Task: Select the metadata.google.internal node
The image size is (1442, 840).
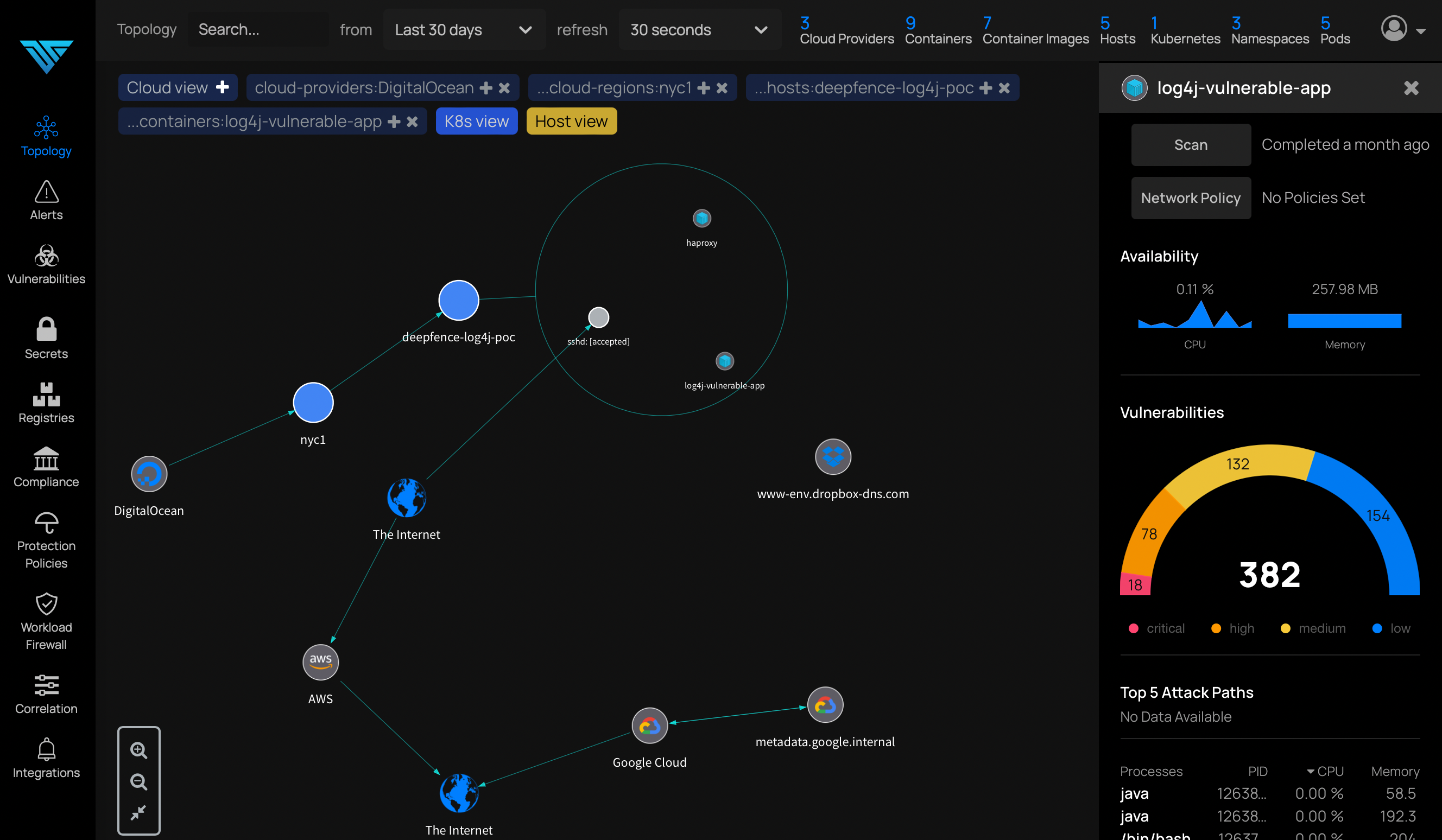Action: [825, 705]
